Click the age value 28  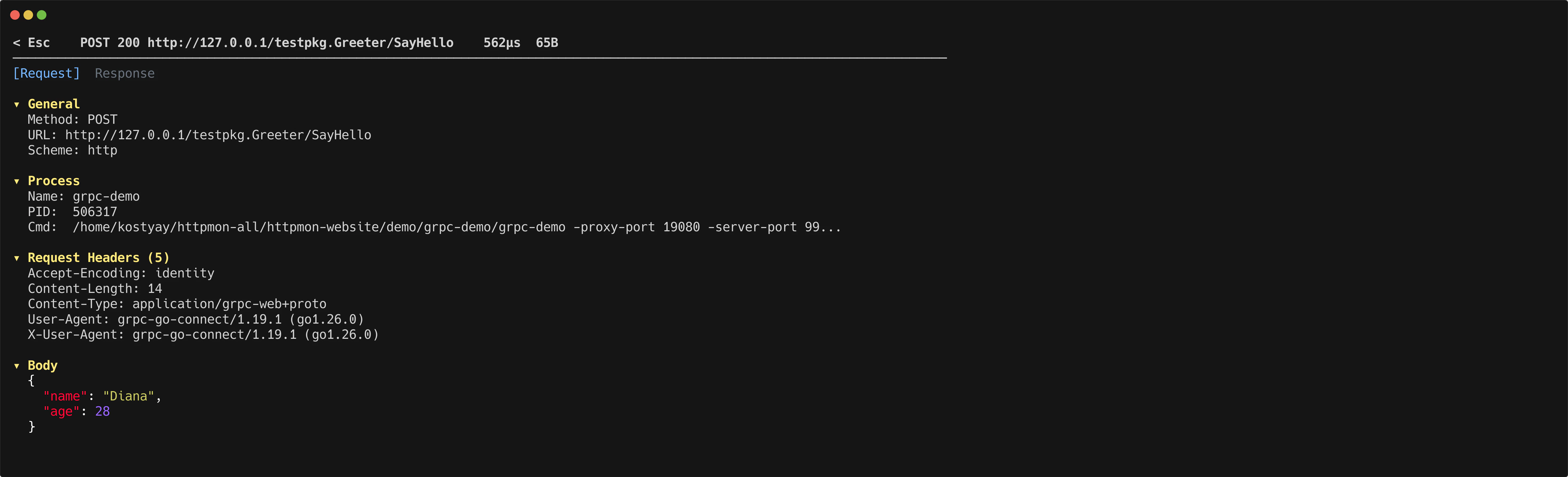pos(102,411)
